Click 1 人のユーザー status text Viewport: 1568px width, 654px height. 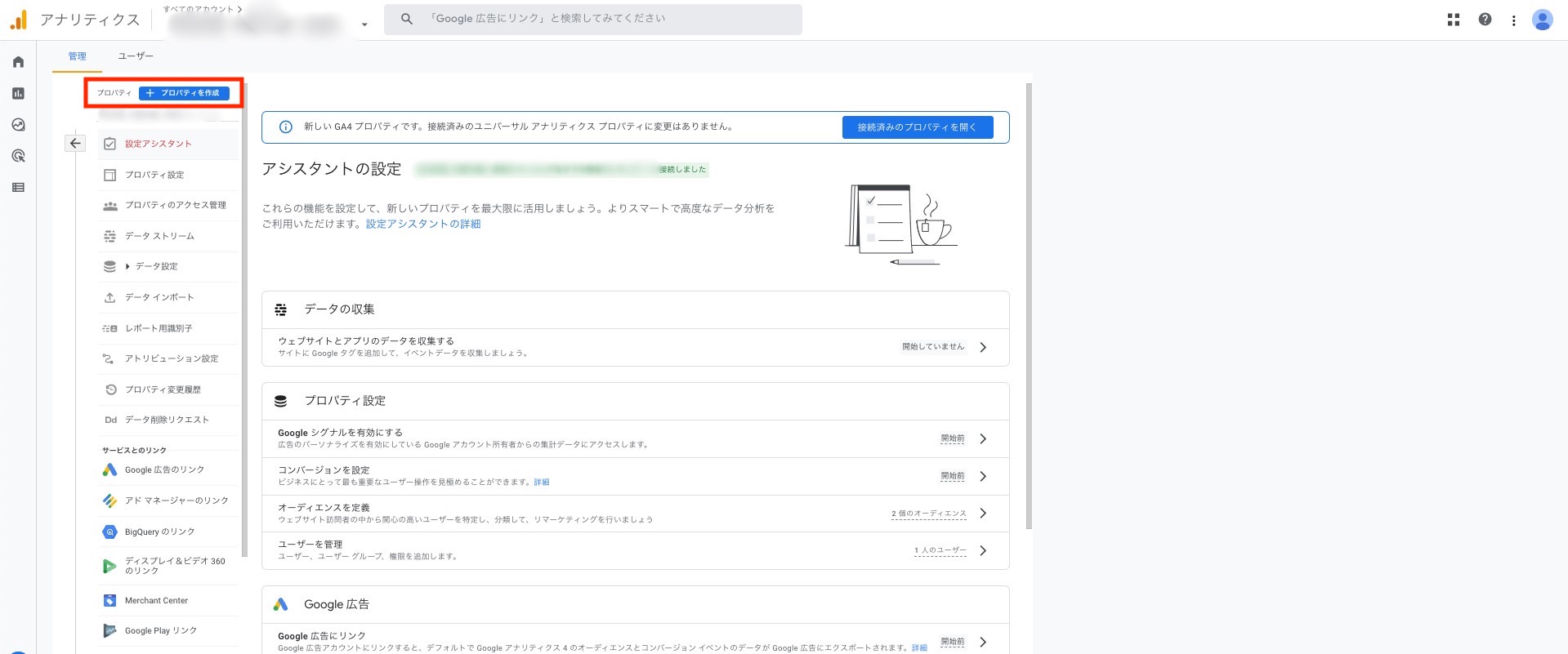[940, 550]
